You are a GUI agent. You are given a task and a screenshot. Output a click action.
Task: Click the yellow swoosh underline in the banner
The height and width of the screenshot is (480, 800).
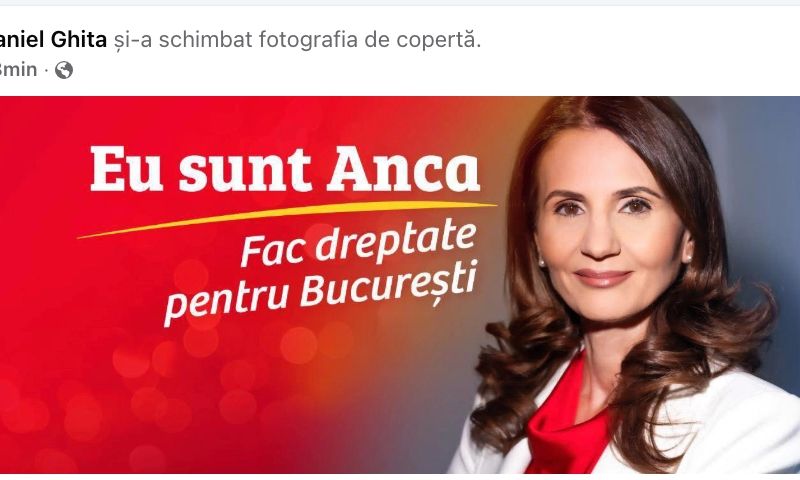point(287,218)
